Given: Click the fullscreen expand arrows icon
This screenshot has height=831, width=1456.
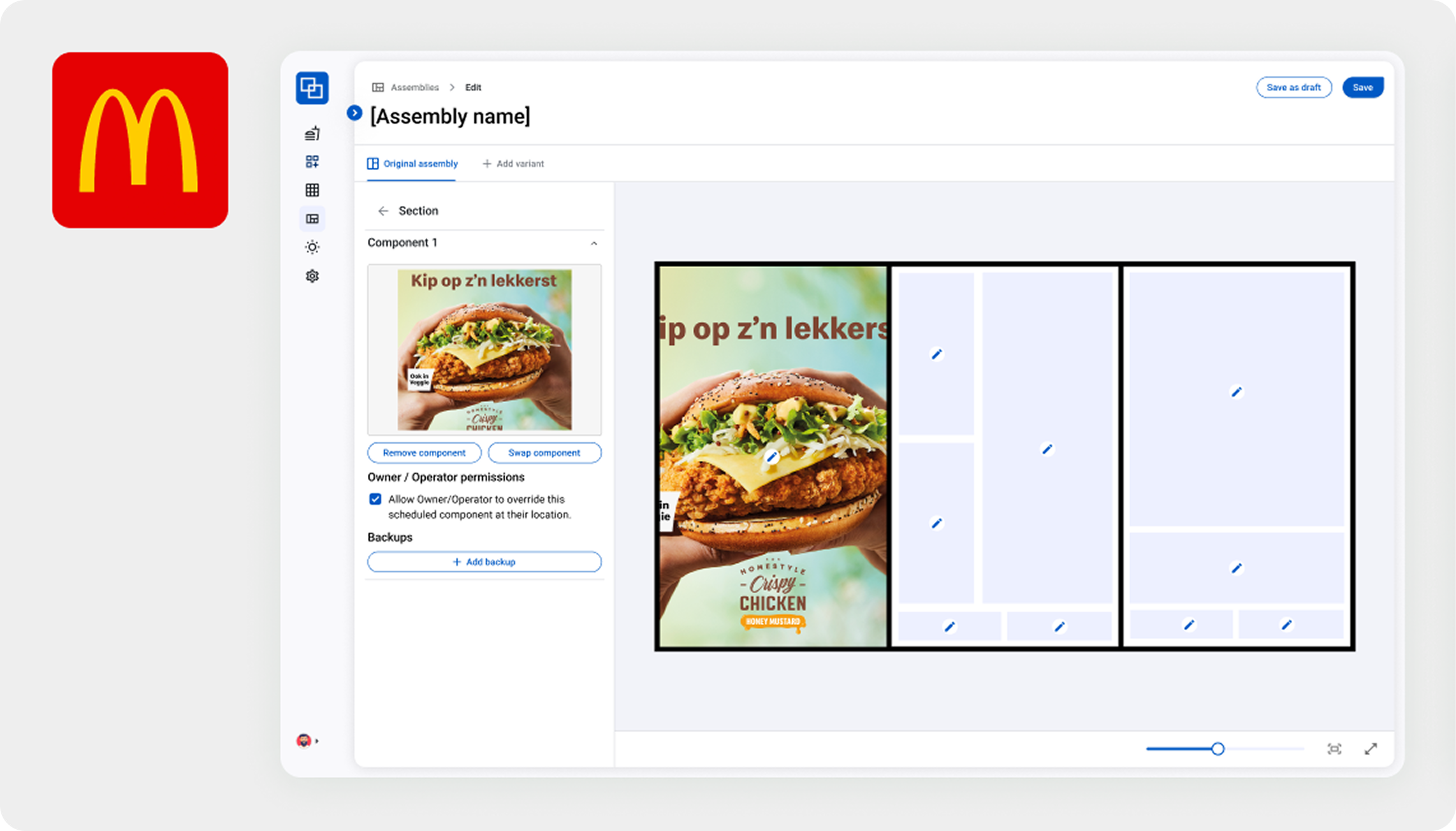Looking at the screenshot, I should coord(1371,749).
